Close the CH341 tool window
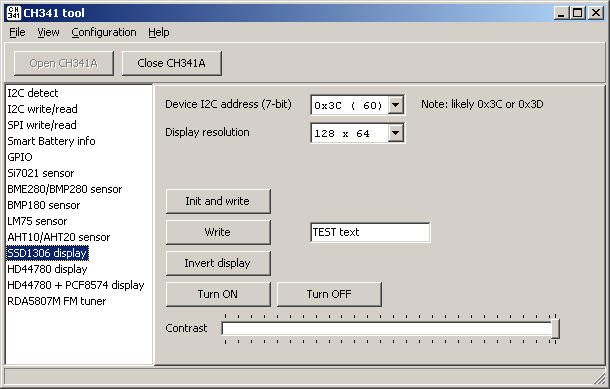 tap(596, 13)
